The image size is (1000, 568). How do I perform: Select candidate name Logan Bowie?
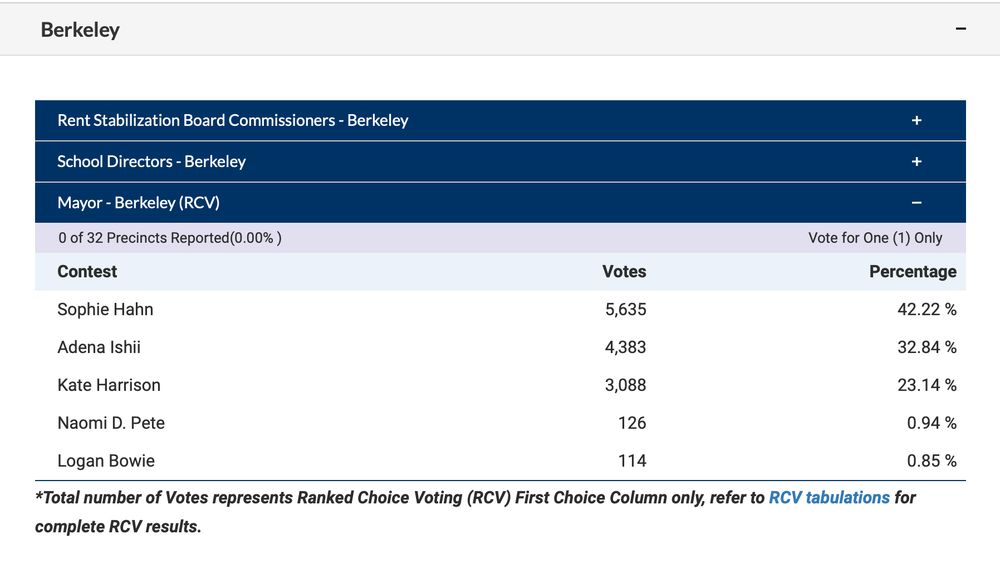[x=106, y=461]
